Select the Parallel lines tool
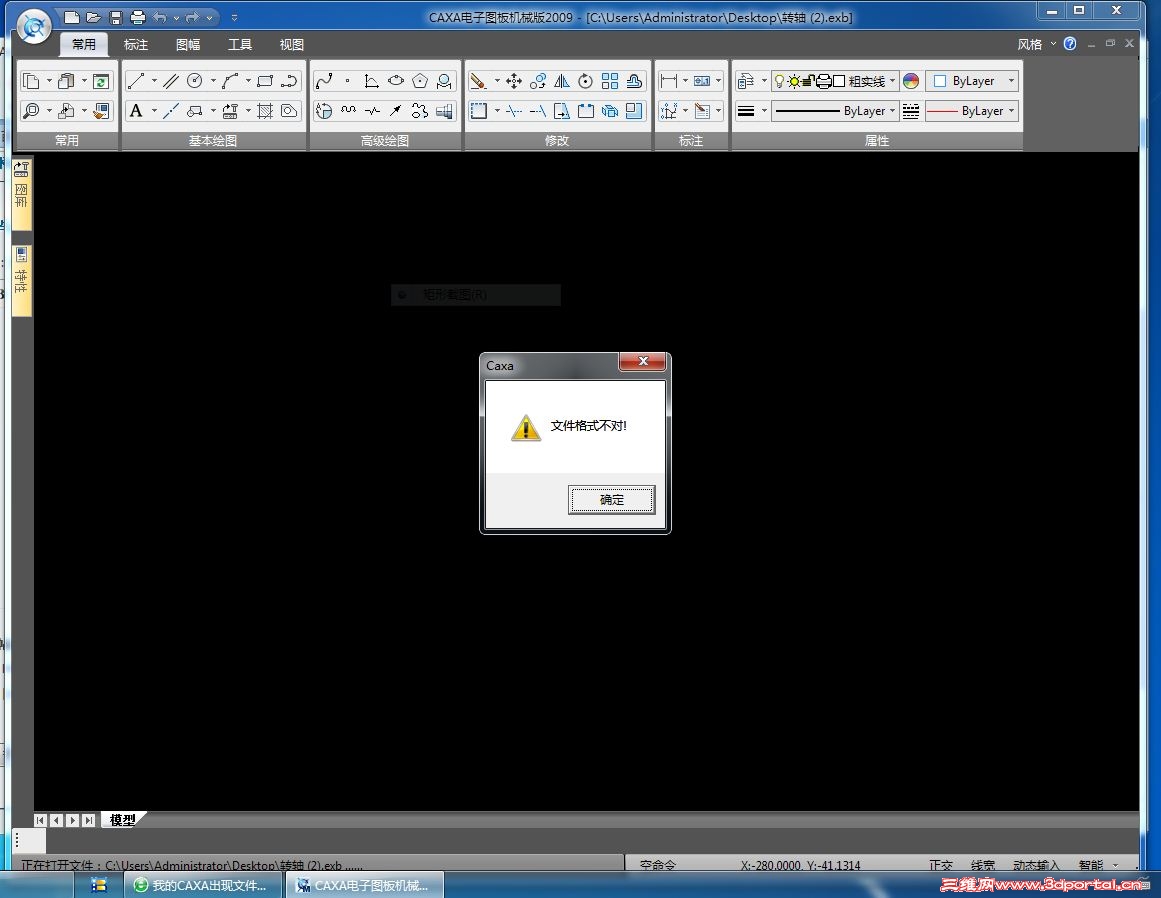1161x898 pixels. pyautogui.click(x=171, y=81)
